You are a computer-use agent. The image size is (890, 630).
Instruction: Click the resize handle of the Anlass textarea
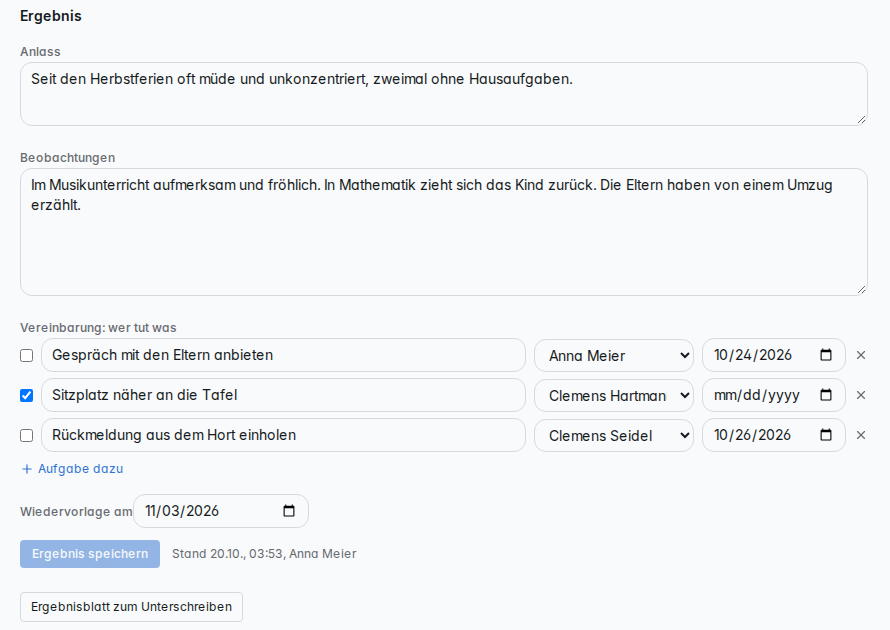click(x=861, y=119)
